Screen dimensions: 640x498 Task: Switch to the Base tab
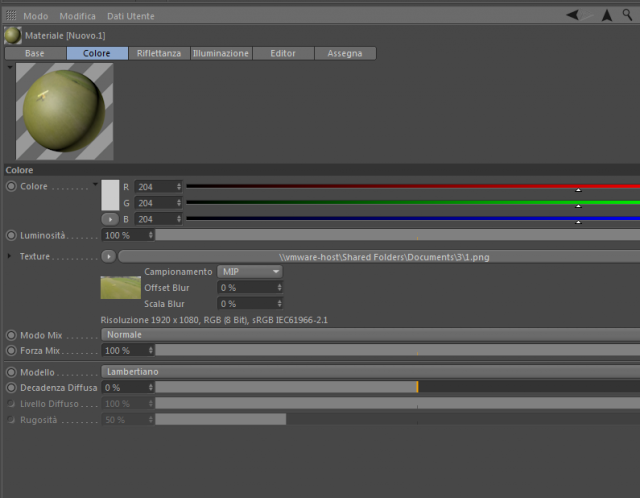[35, 53]
